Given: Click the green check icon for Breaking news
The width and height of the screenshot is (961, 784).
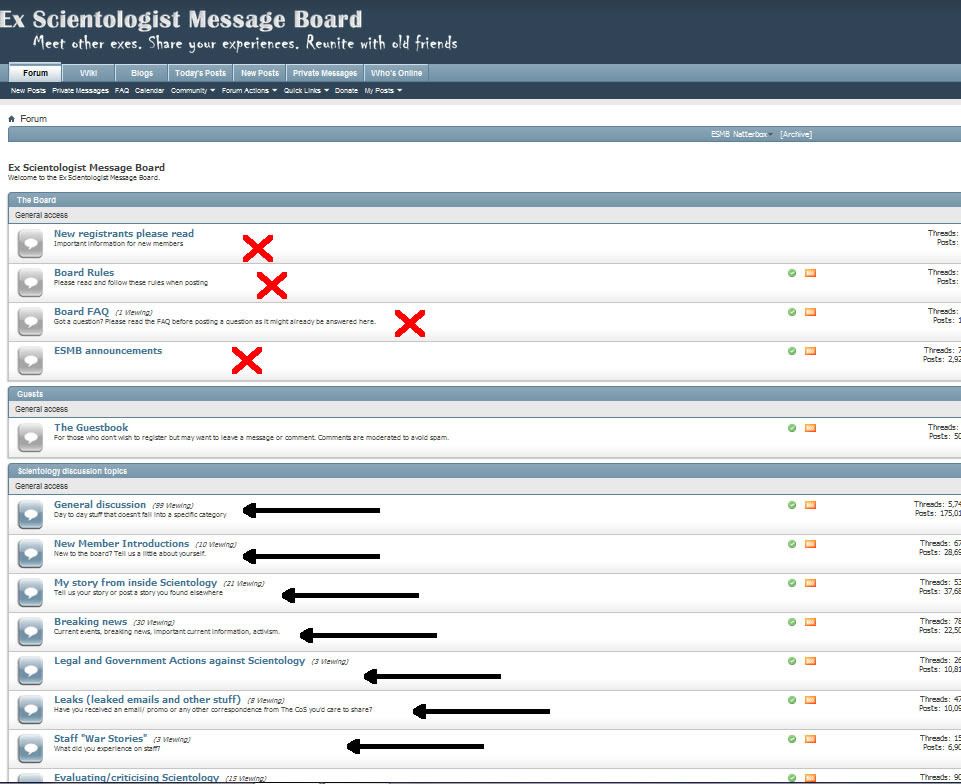Looking at the screenshot, I should [x=792, y=622].
